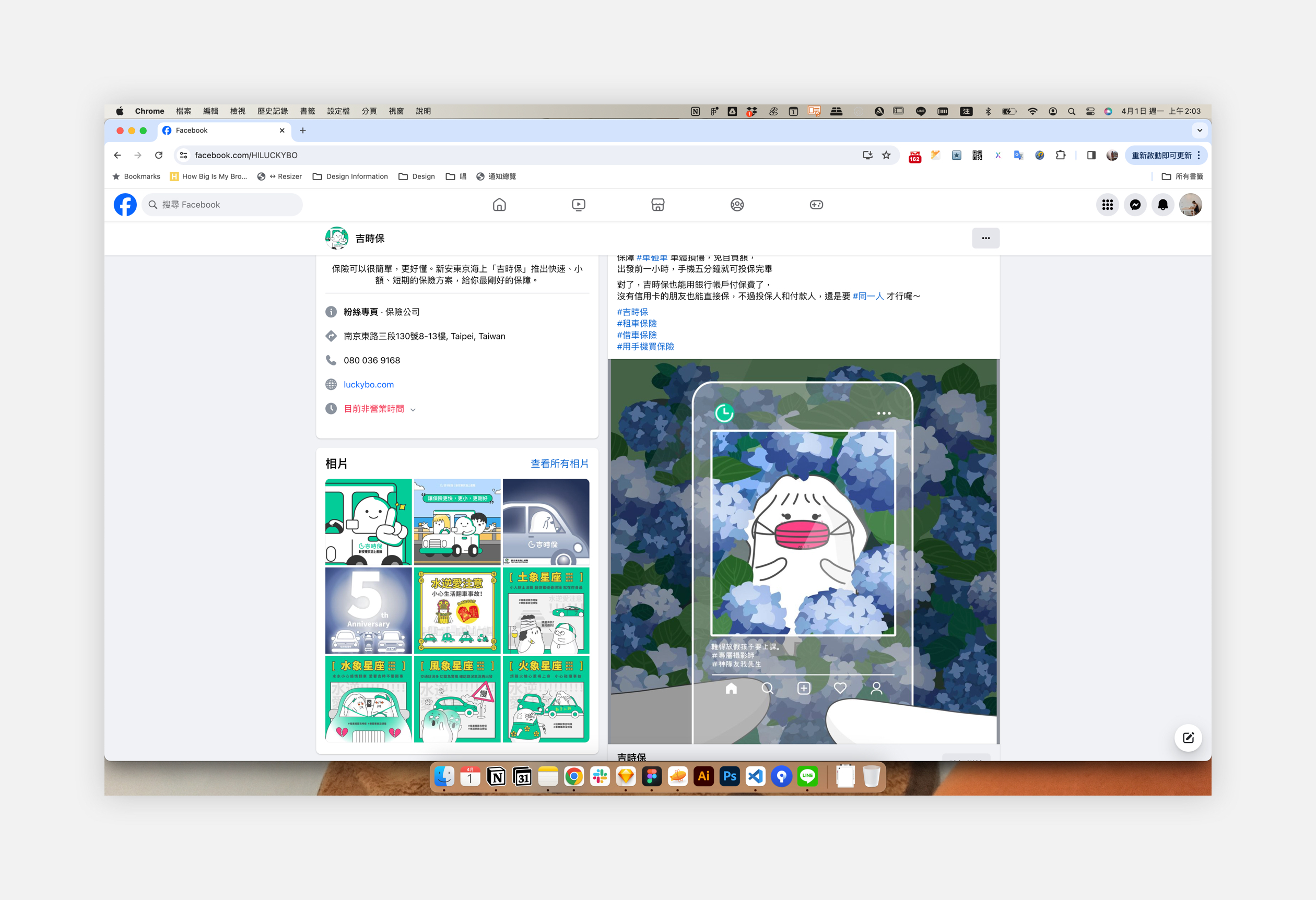The image size is (1316, 900).
Task: Click 查看所有相片 to see all photos
Action: click(559, 464)
